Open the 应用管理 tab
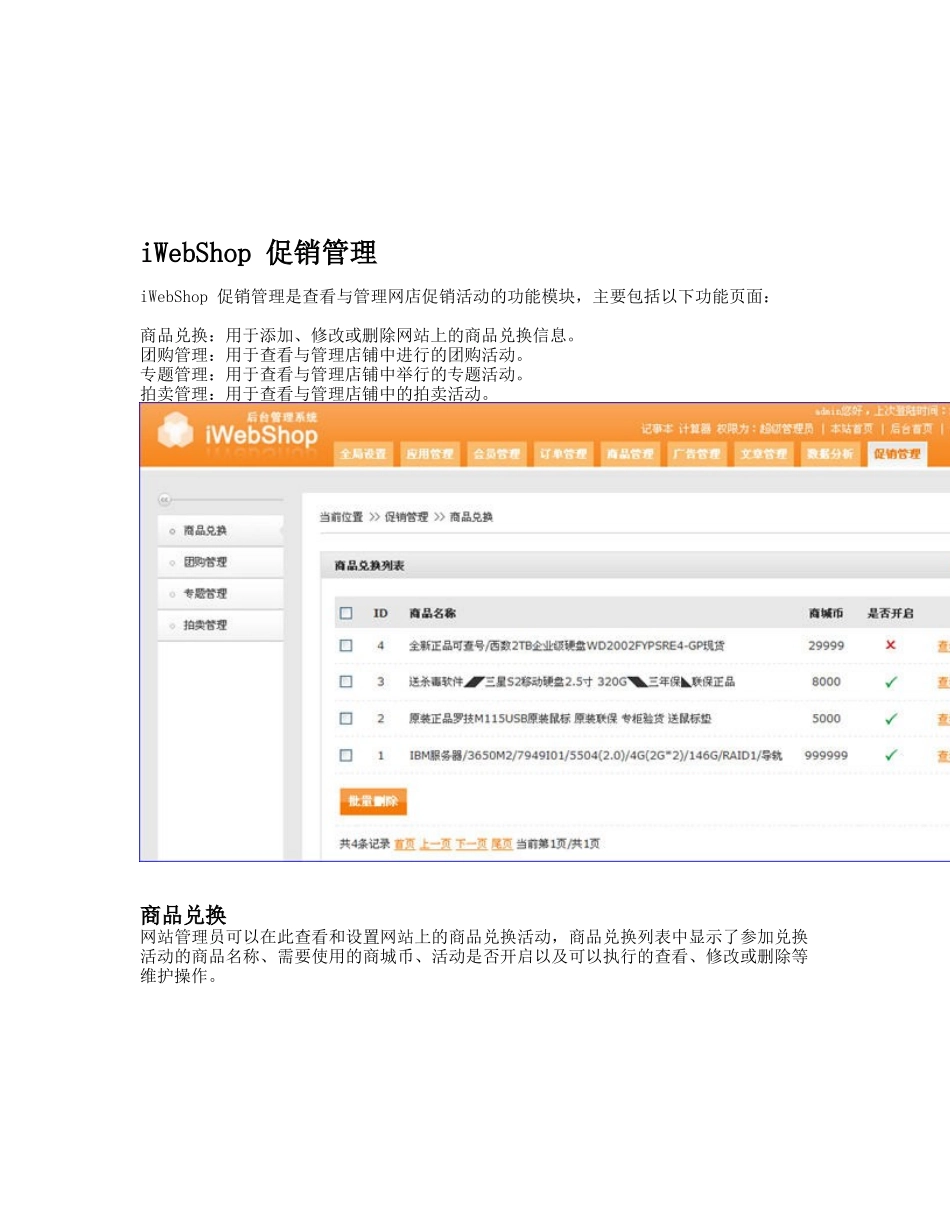950x1230 pixels. pos(429,454)
